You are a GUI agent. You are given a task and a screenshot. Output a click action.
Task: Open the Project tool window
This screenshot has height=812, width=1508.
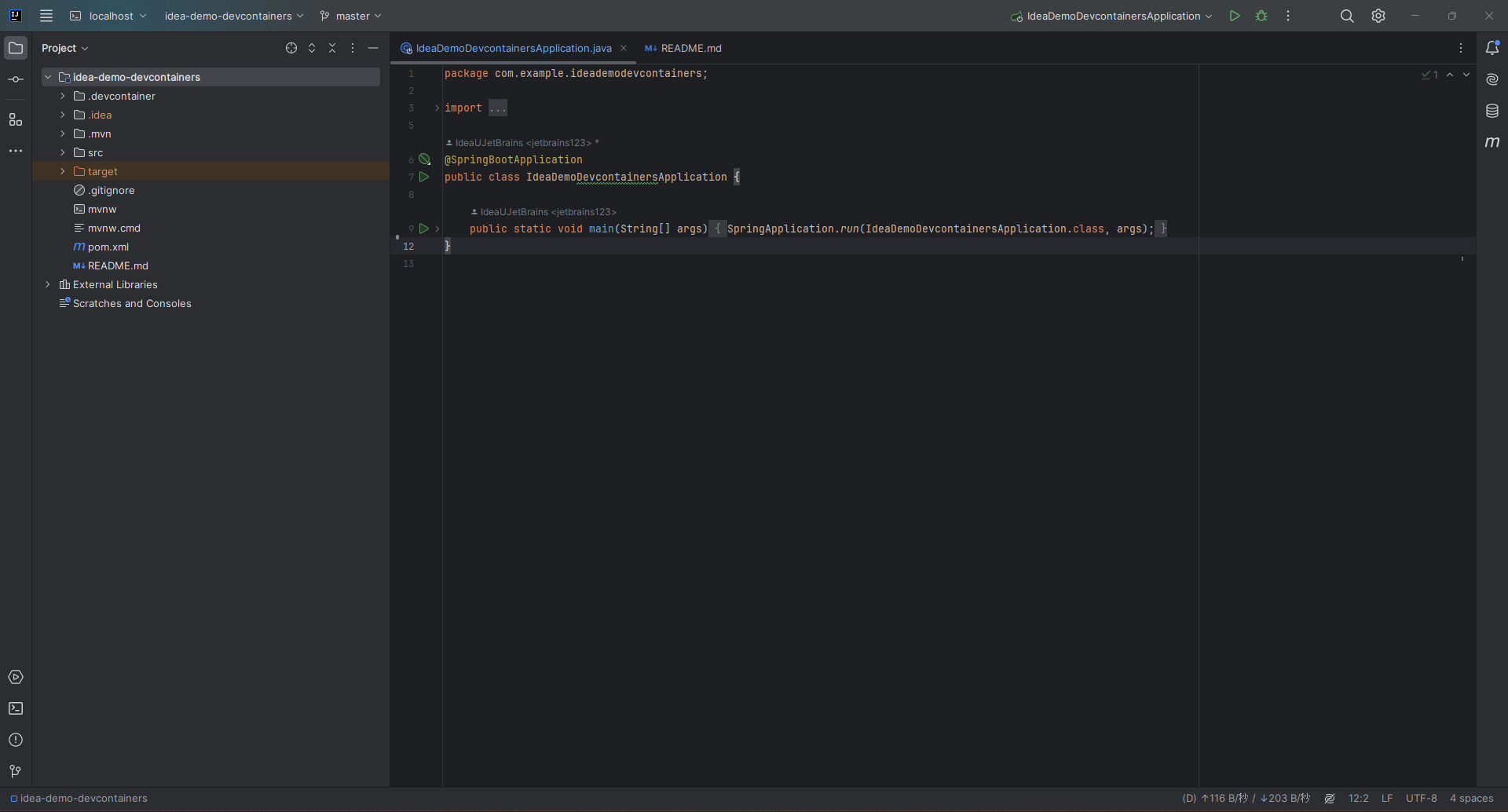pyautogui.click(x=16, y=48)
